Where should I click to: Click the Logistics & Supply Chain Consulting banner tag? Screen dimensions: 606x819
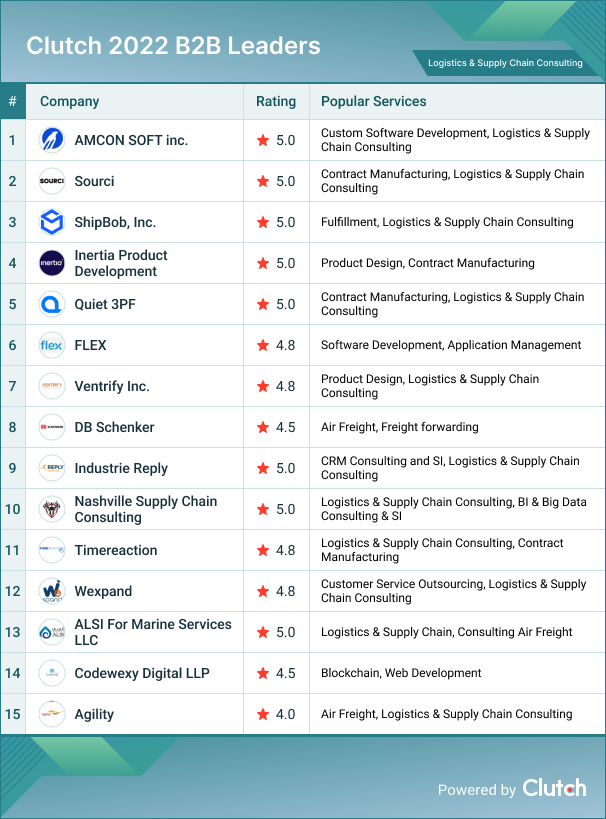click(505, 62)
